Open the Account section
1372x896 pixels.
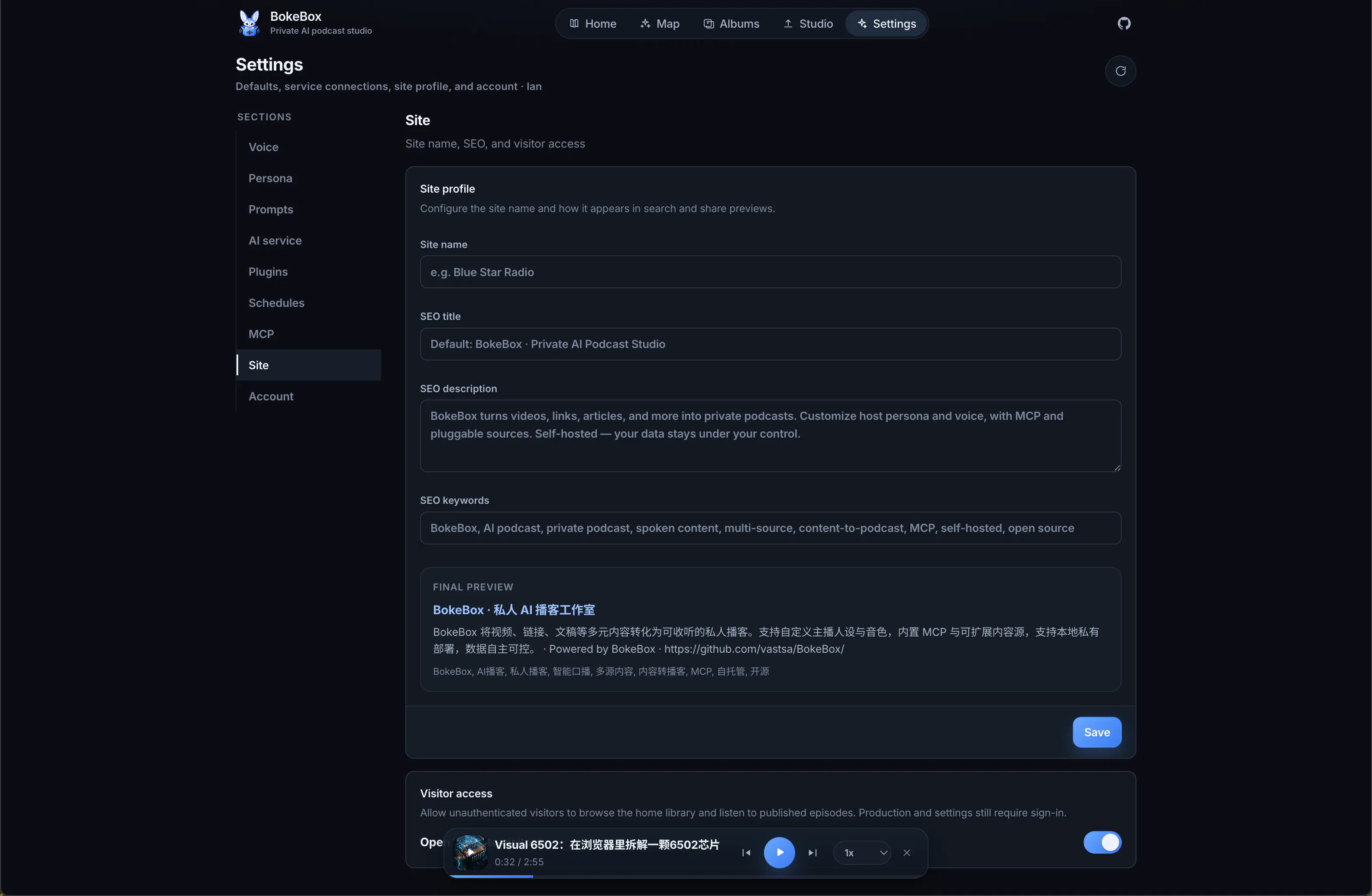click(x=308, y=396)
